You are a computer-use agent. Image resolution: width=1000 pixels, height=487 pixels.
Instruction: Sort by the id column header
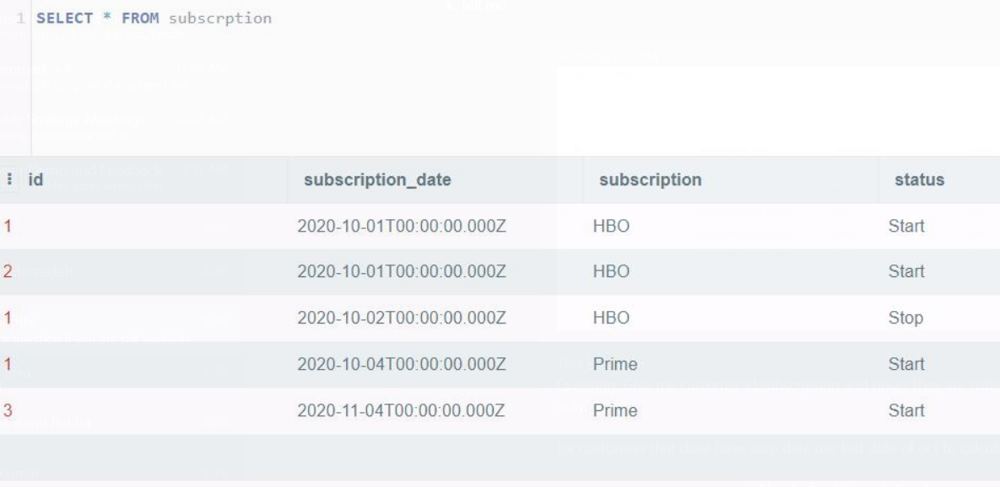pos(36,180)
